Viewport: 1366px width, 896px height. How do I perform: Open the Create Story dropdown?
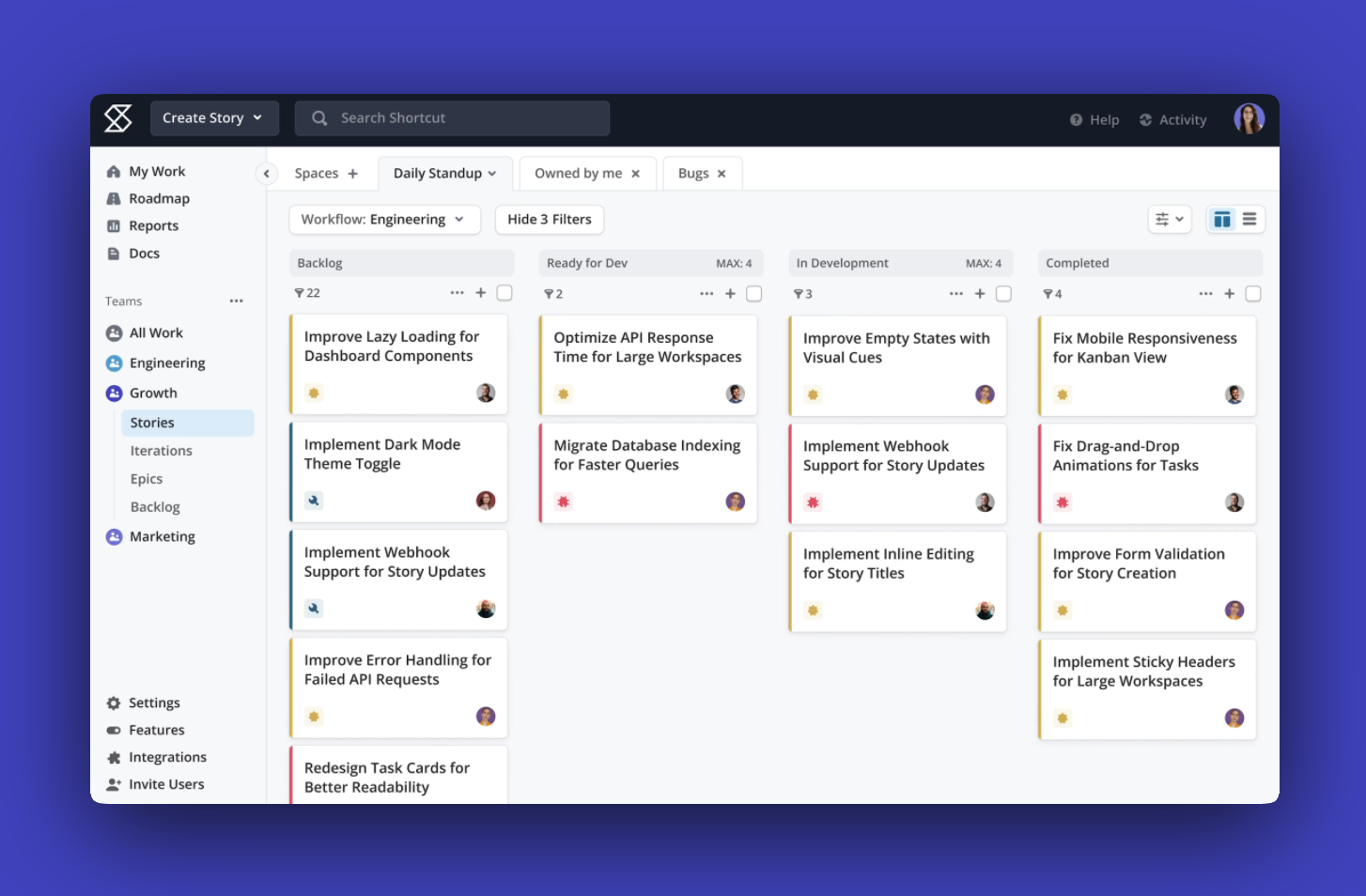point(214,117)
